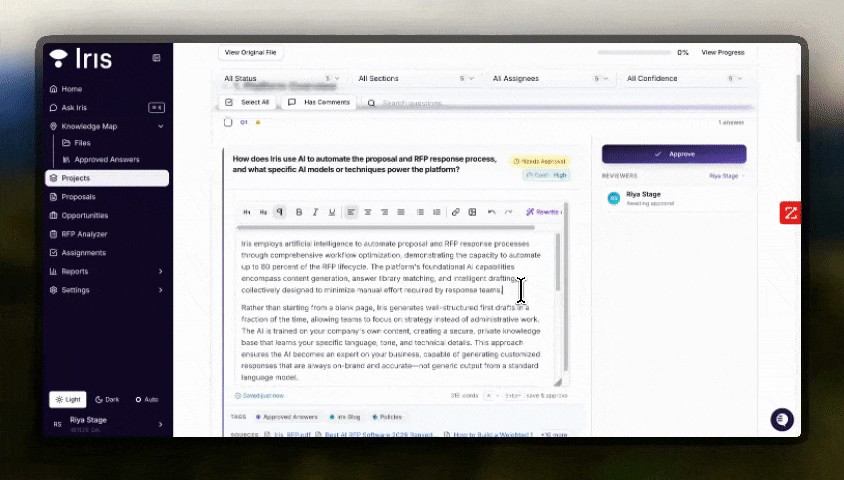Go to Projects in the sidebar
844x480 pixels.
click(x=107, y=178)
